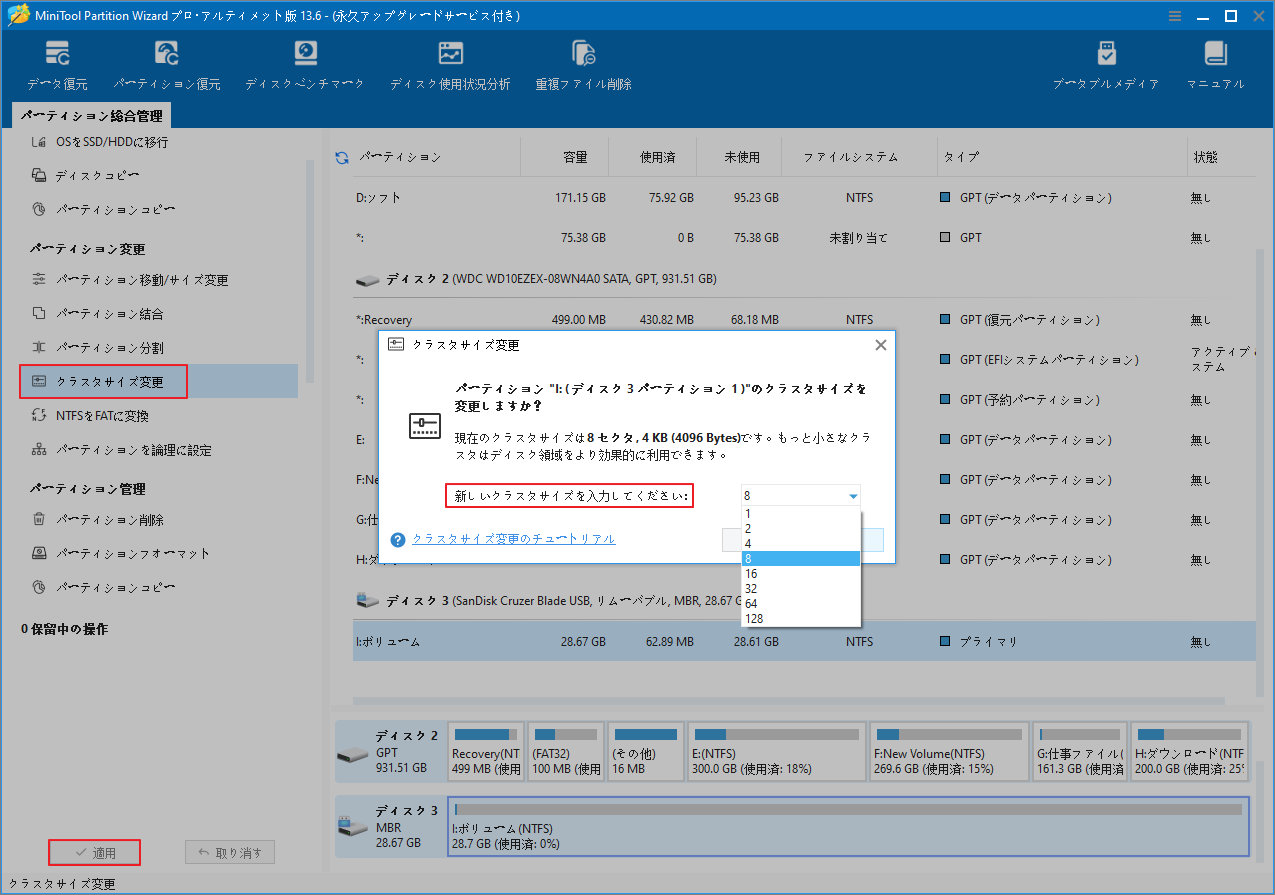The height and width of the screenshot is (895, 1275).
Task: Sort by 未使用 column header
Action: pos(742,157)
